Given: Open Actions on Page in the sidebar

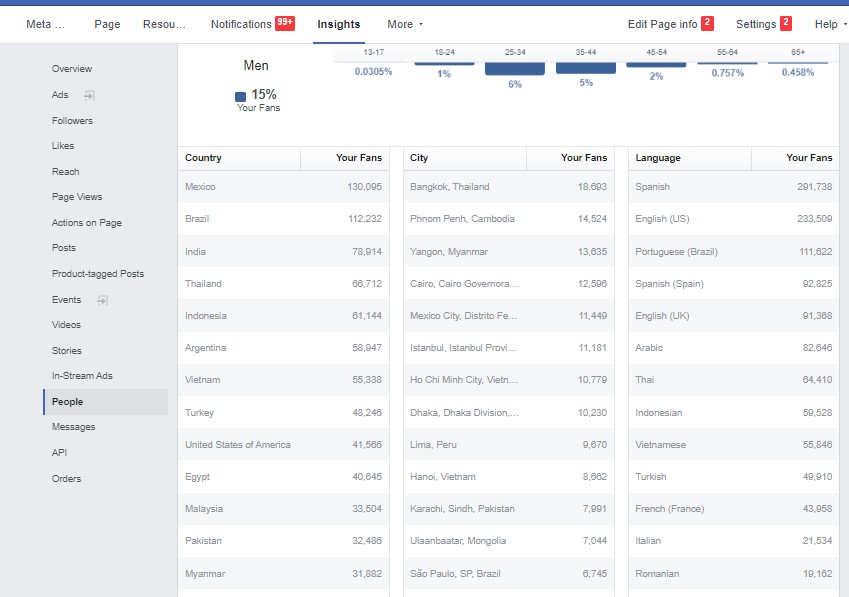Looking at the screenshot, I should (87, 222).
